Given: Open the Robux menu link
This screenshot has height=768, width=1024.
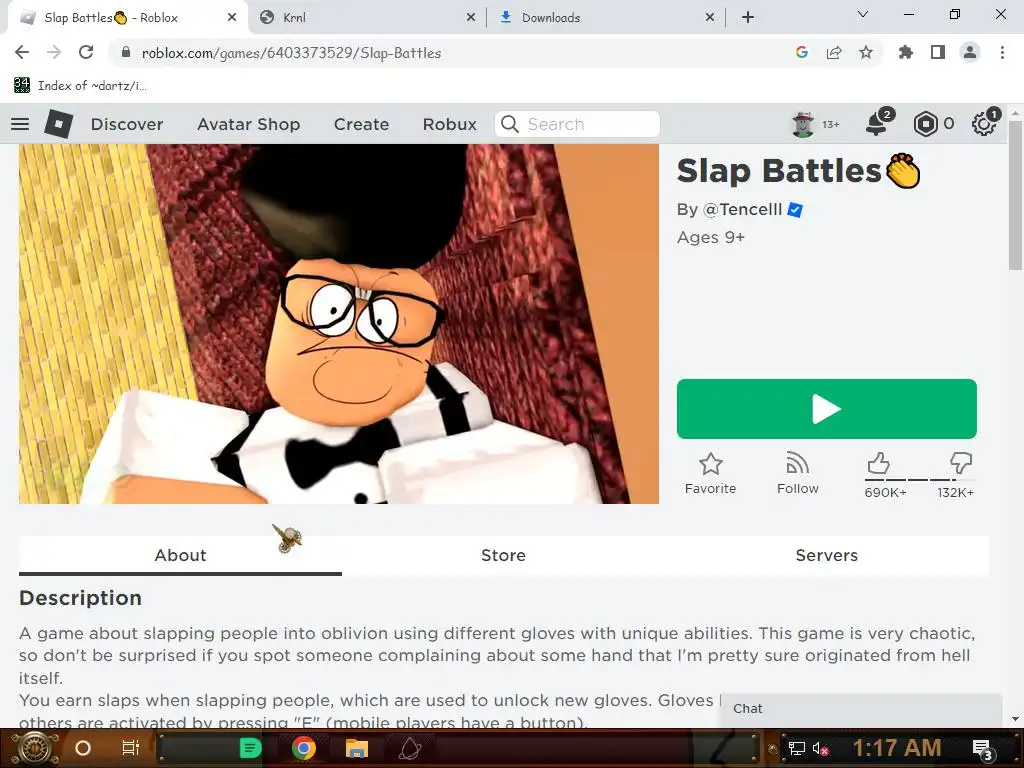Looking at the screenshot, I should (449, 124).
